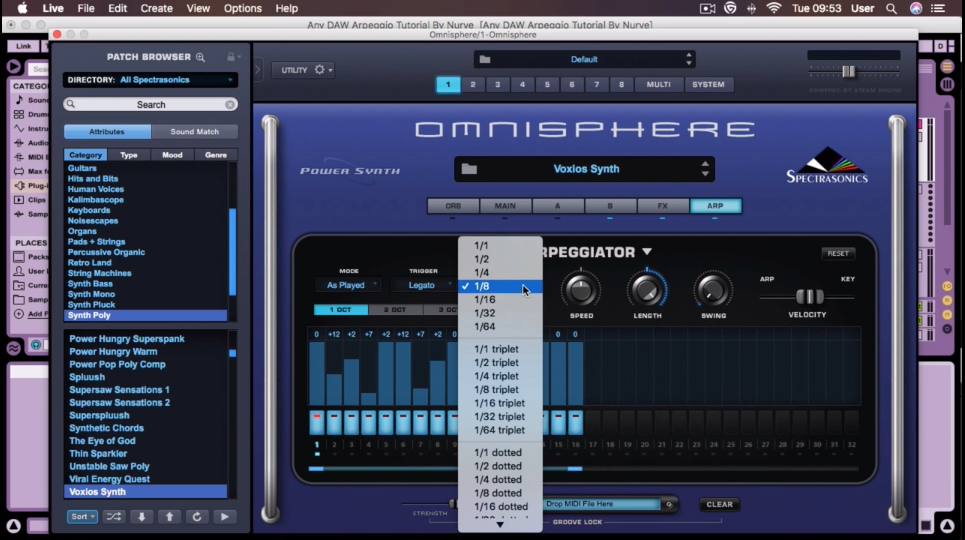This screenshot has width=965, height=540.
Task: Toggle arpeggiator step 17 button
Action: pos(593,423)
